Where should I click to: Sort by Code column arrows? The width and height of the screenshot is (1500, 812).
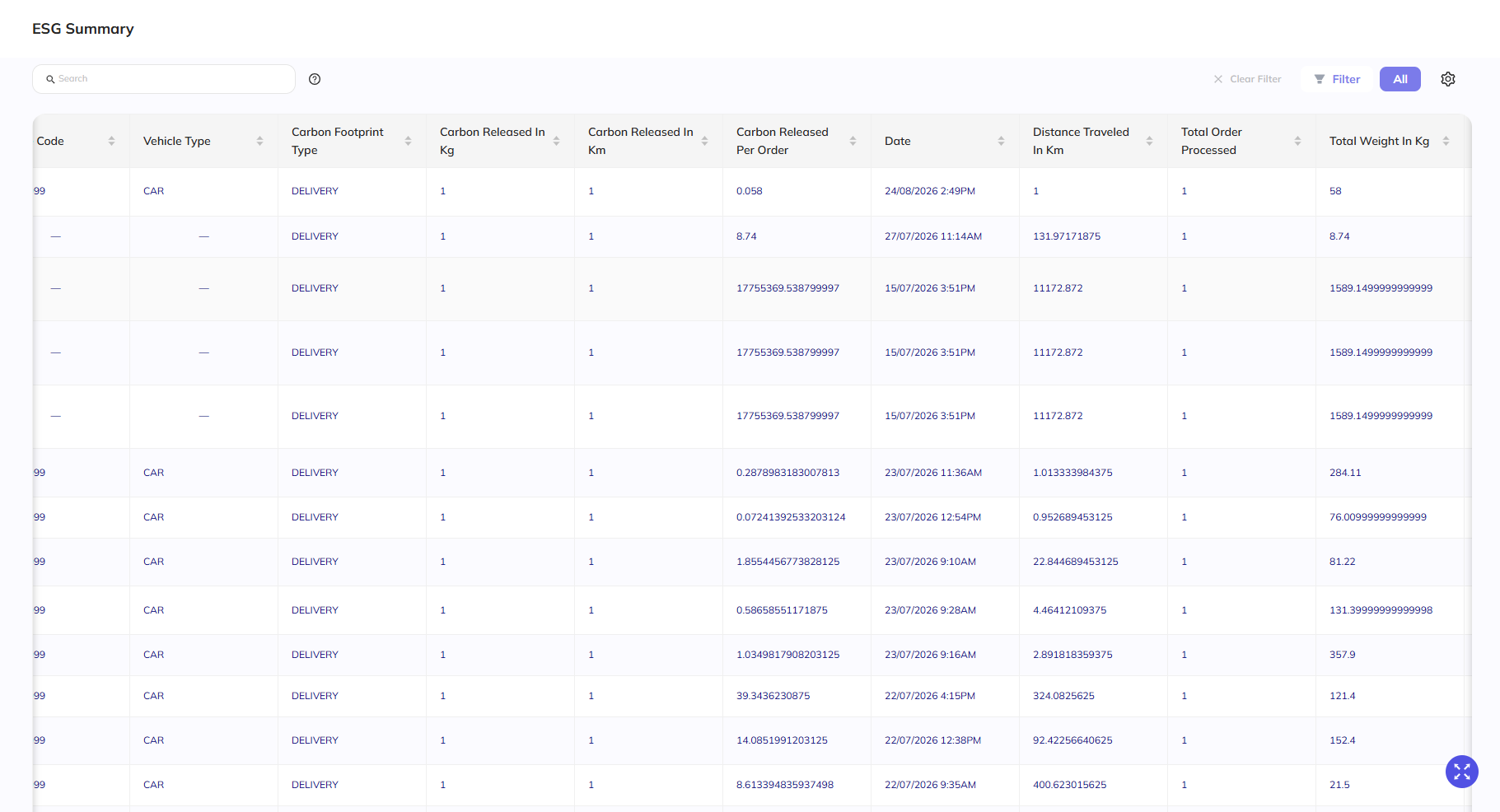click(x=111, y=141)
